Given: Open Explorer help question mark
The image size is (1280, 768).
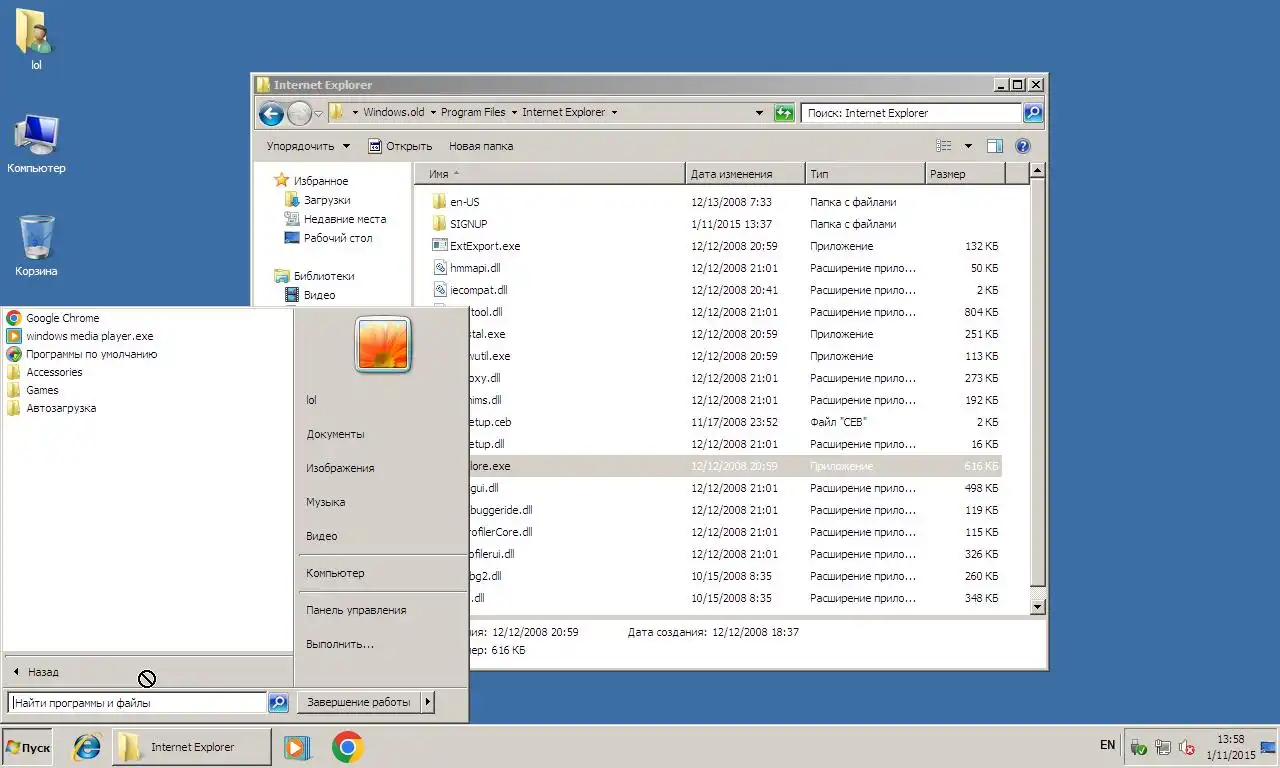Looking at the screenshot, I should [1022, 146].
